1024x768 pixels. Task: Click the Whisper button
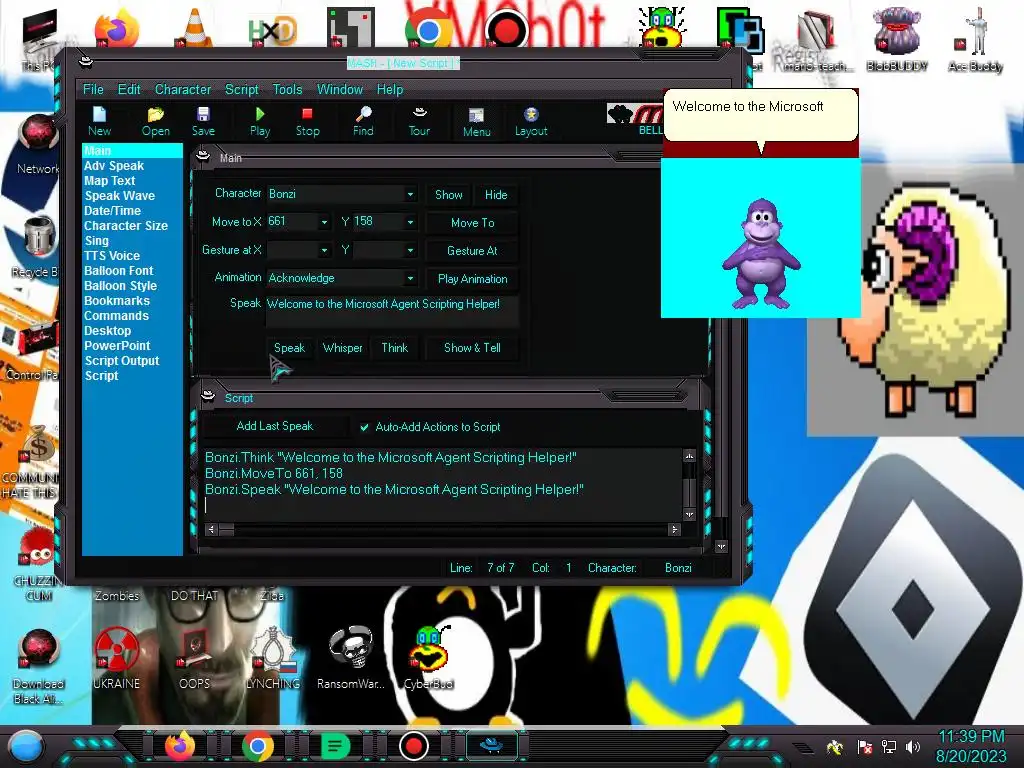click(x=342, y=348)
